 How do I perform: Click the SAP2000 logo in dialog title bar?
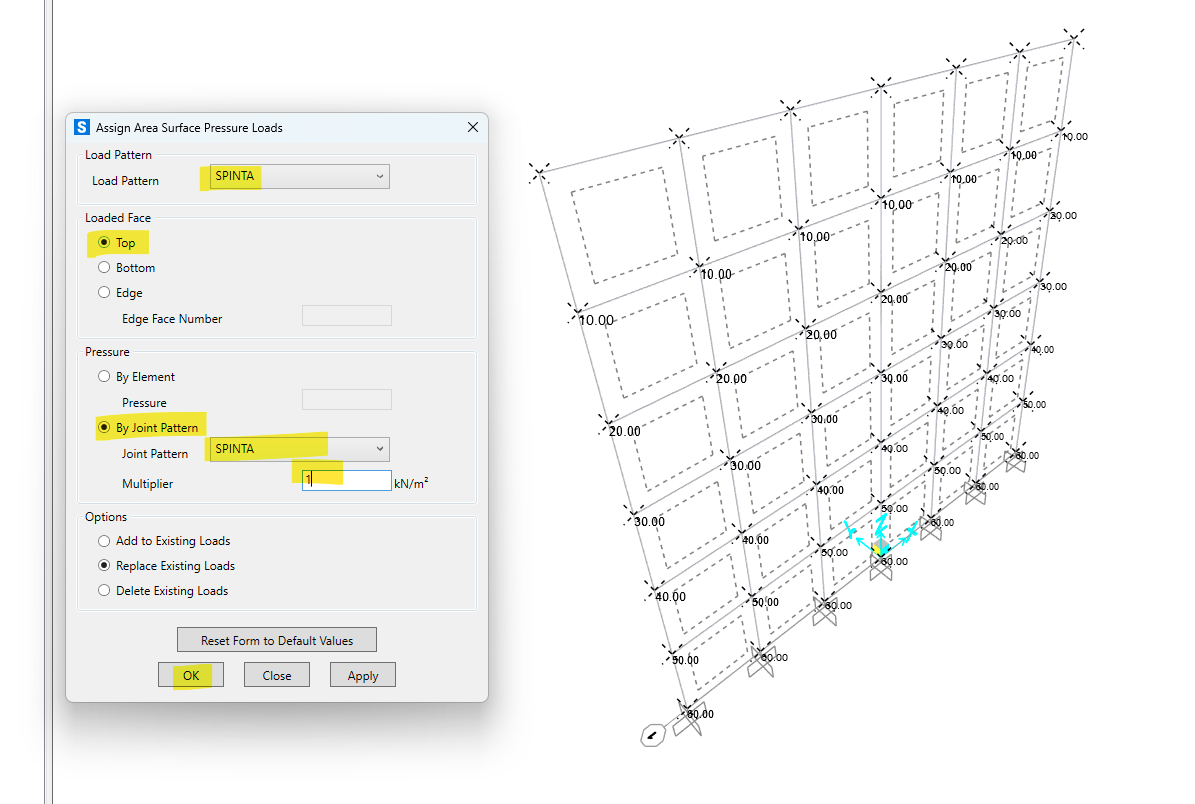coord(82,128)
